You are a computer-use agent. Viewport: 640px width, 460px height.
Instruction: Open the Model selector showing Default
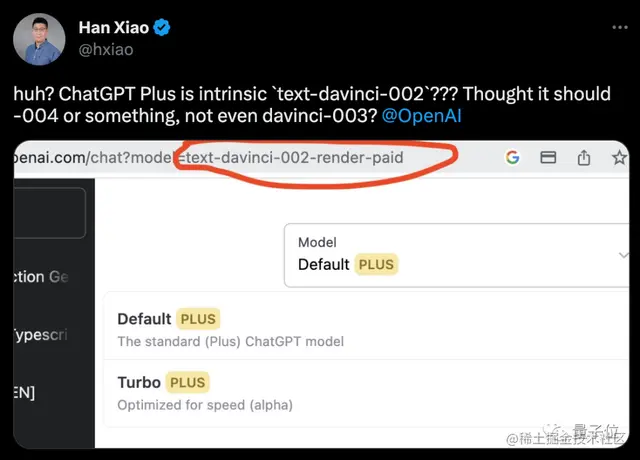tap(456, 256)
